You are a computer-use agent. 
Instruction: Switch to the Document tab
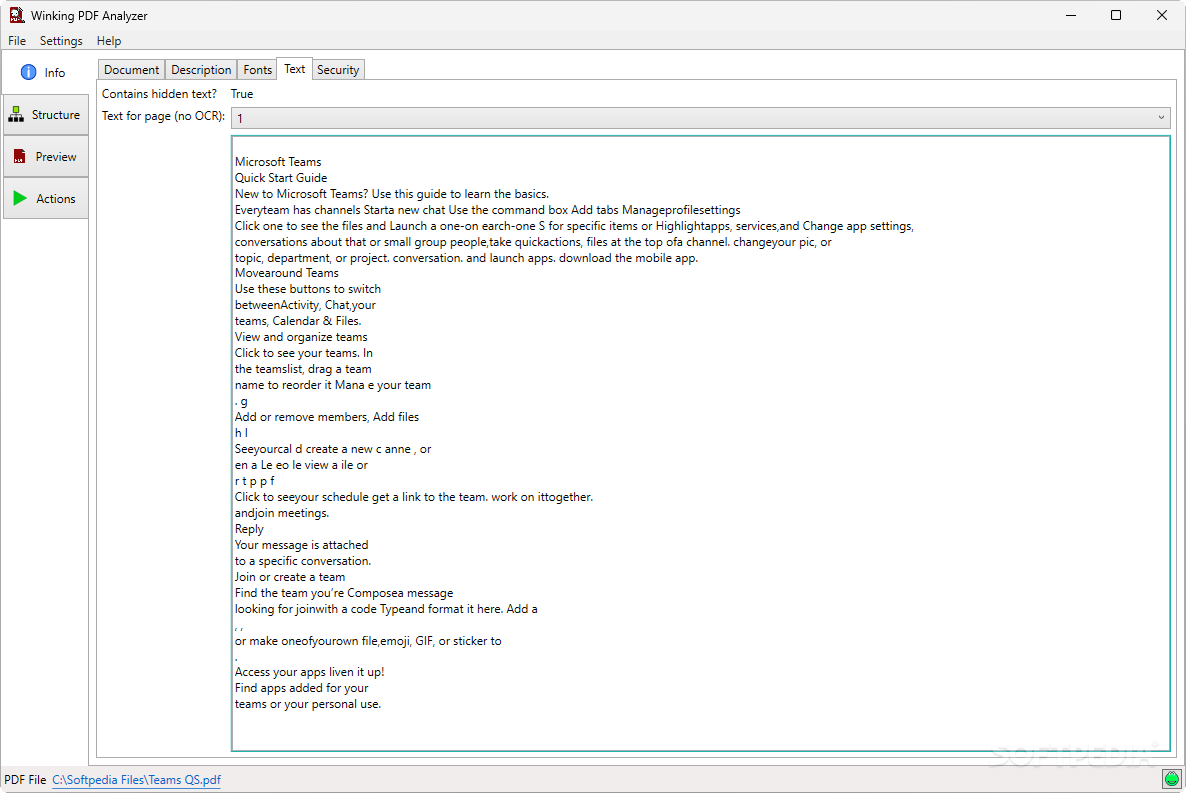point(132,70)
